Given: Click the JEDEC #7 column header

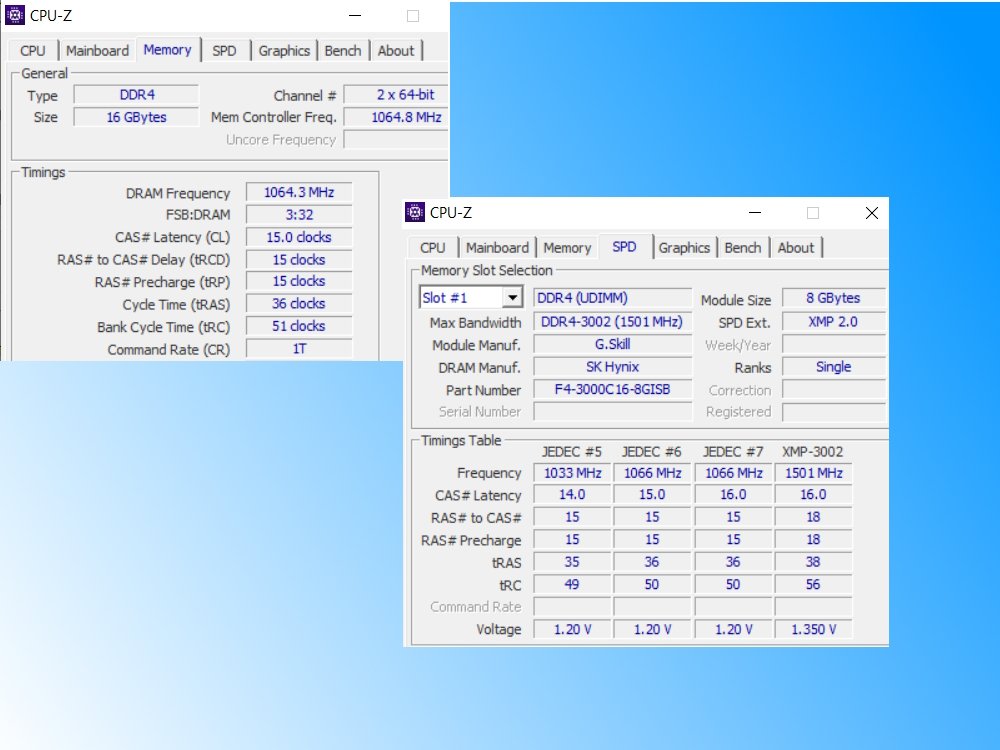Looking at the screenshot, I should [x=733, y=452].
